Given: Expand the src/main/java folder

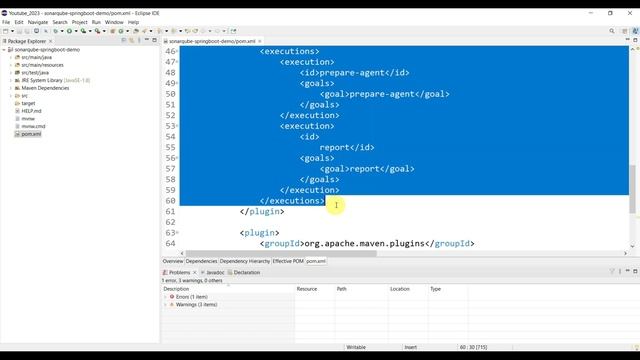Looking at the screenshot, I should 11,58.
